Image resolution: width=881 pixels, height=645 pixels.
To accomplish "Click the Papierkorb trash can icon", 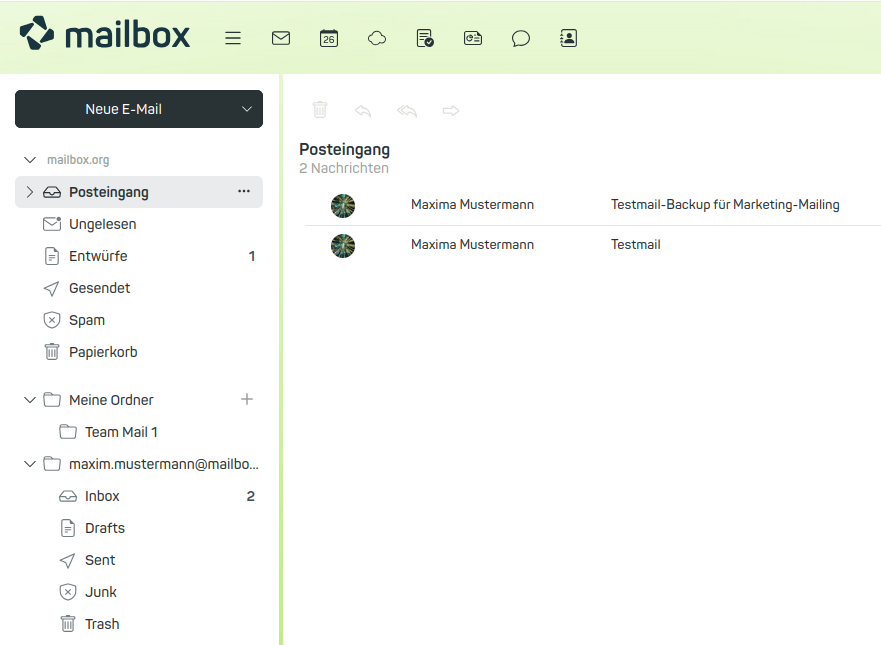I will point(52,352).
